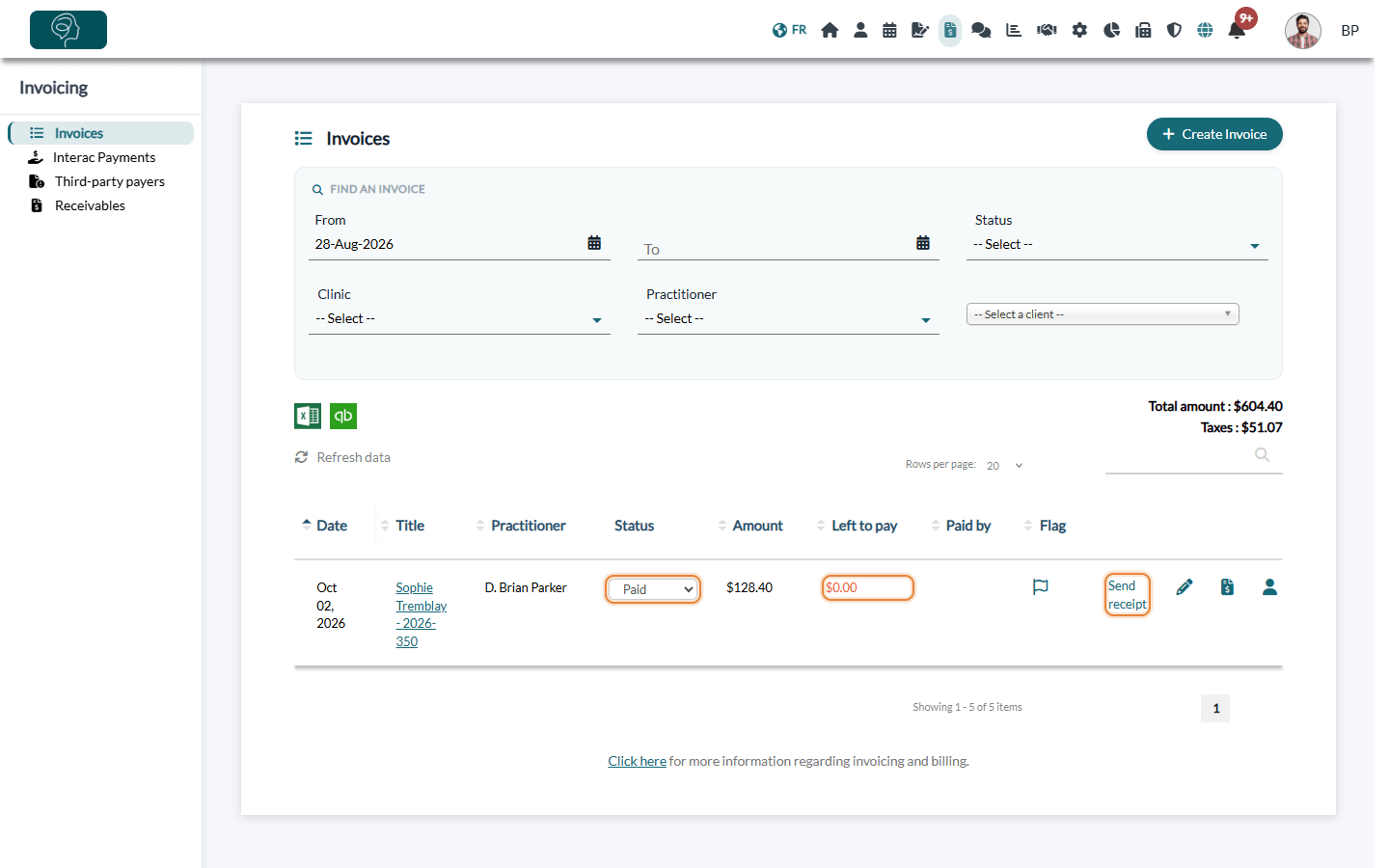
Task: Open the settings gear icon
Action: click(1079, 30)
